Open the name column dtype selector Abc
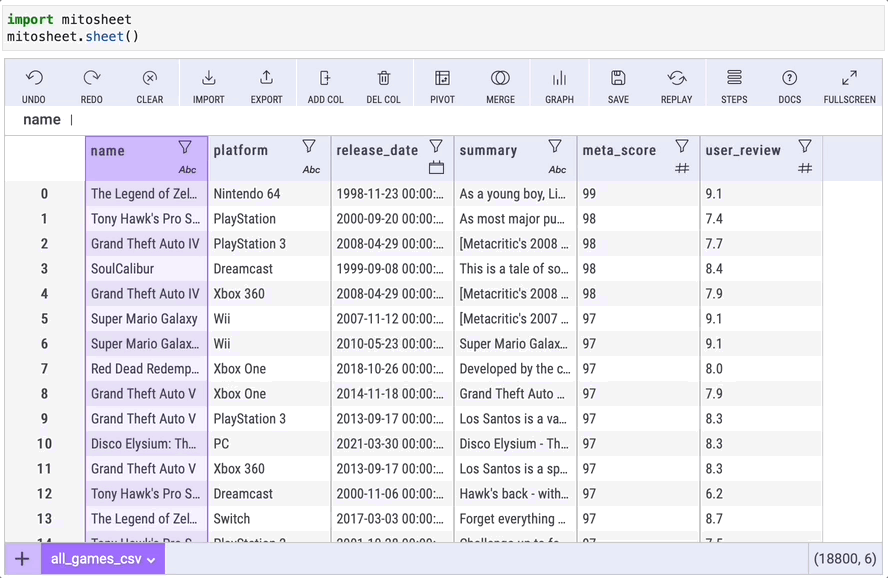888x578 pixels. 187,168
